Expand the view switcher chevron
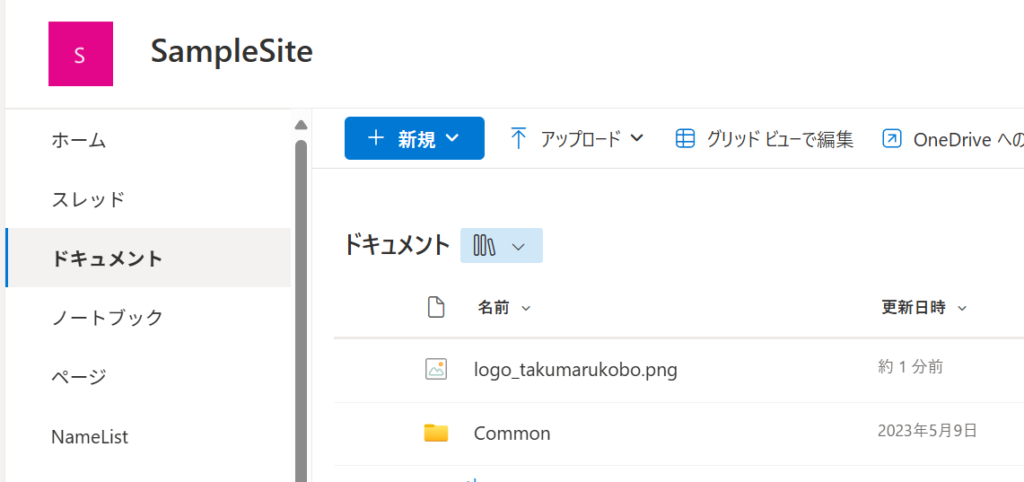The height and width of the screenshot is (482, 1024). point(518,246)
